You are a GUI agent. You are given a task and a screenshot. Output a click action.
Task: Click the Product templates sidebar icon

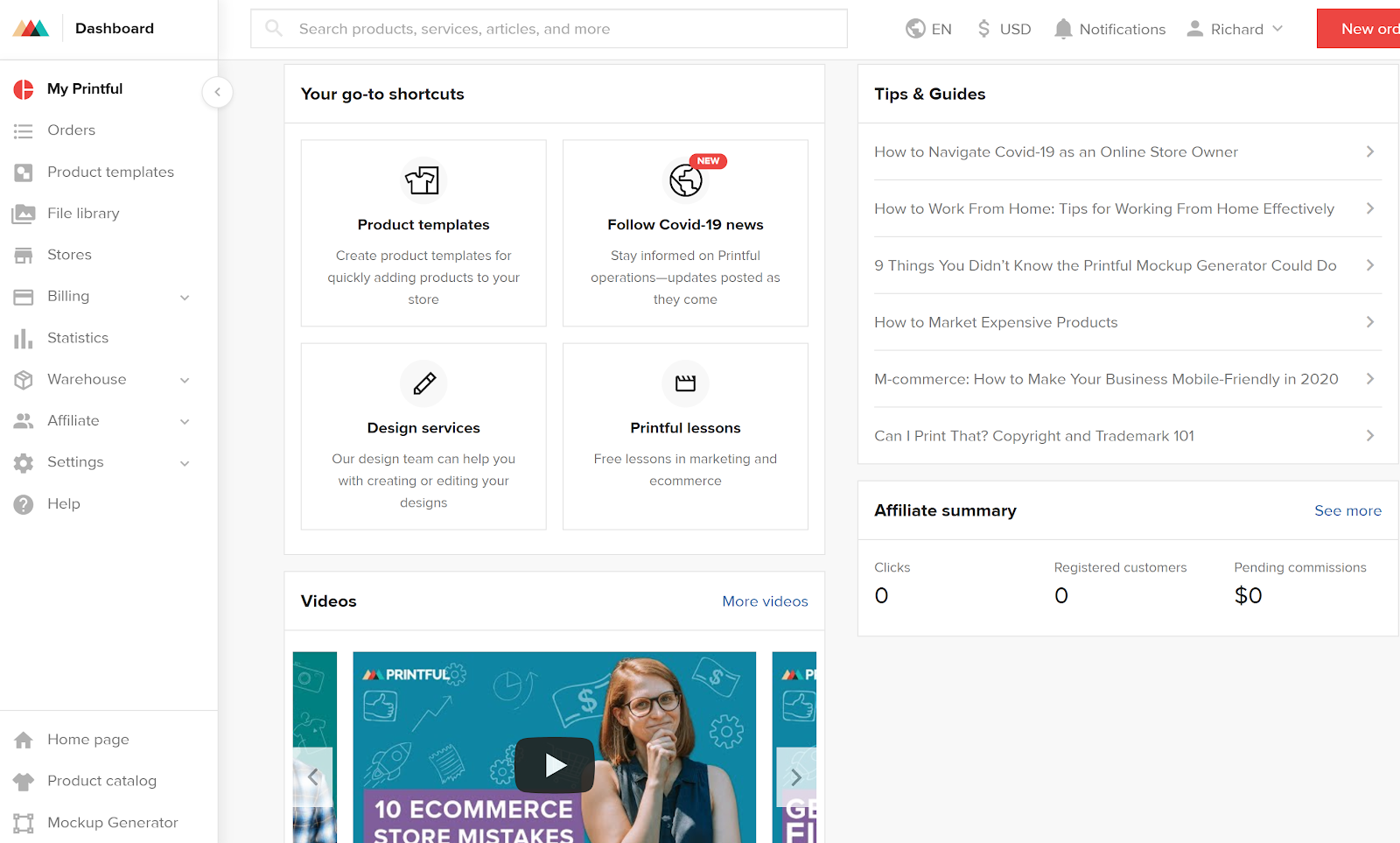(x=24, y=172)
